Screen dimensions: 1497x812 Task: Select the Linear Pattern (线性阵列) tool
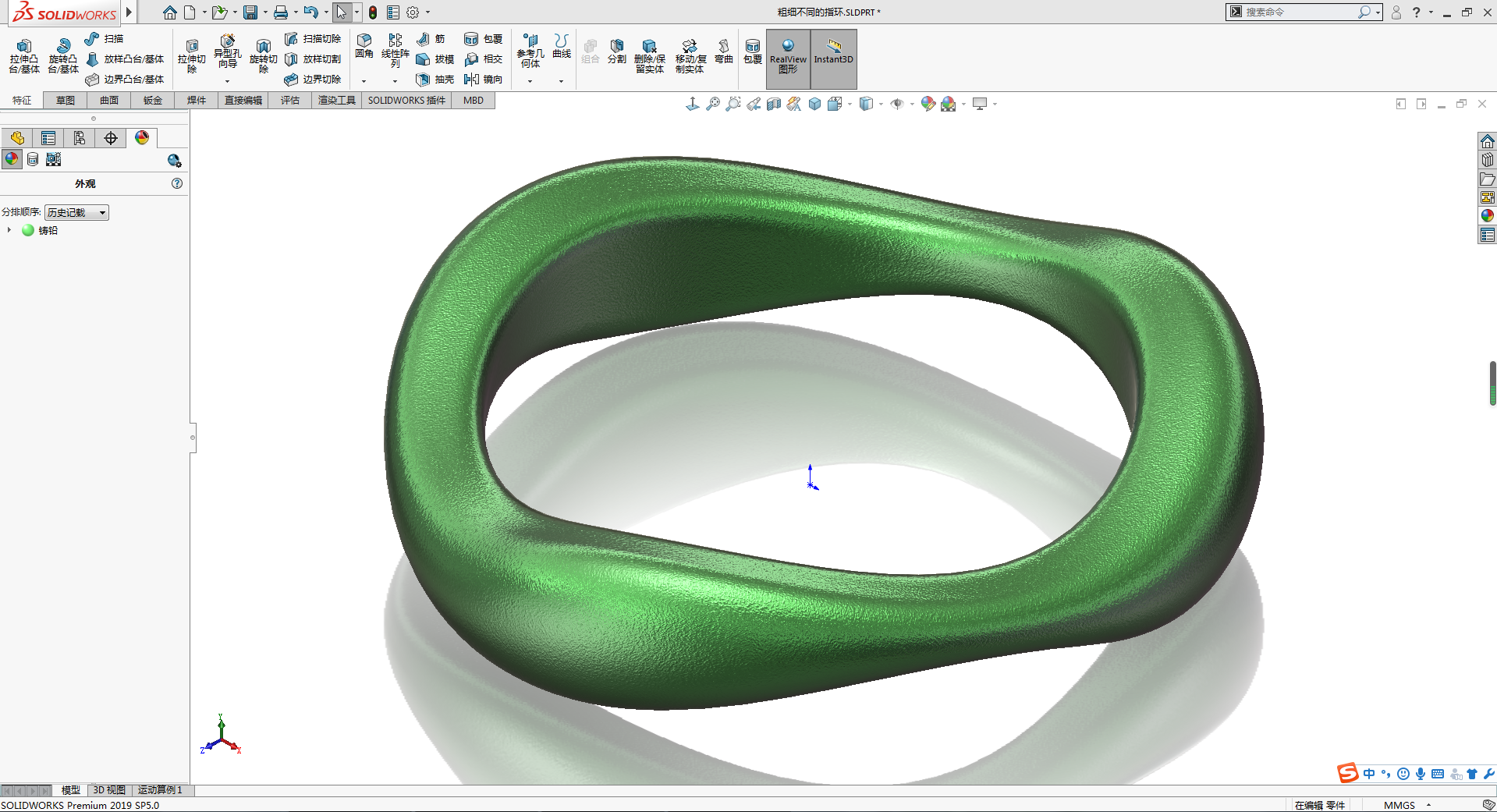click(396, 51)
